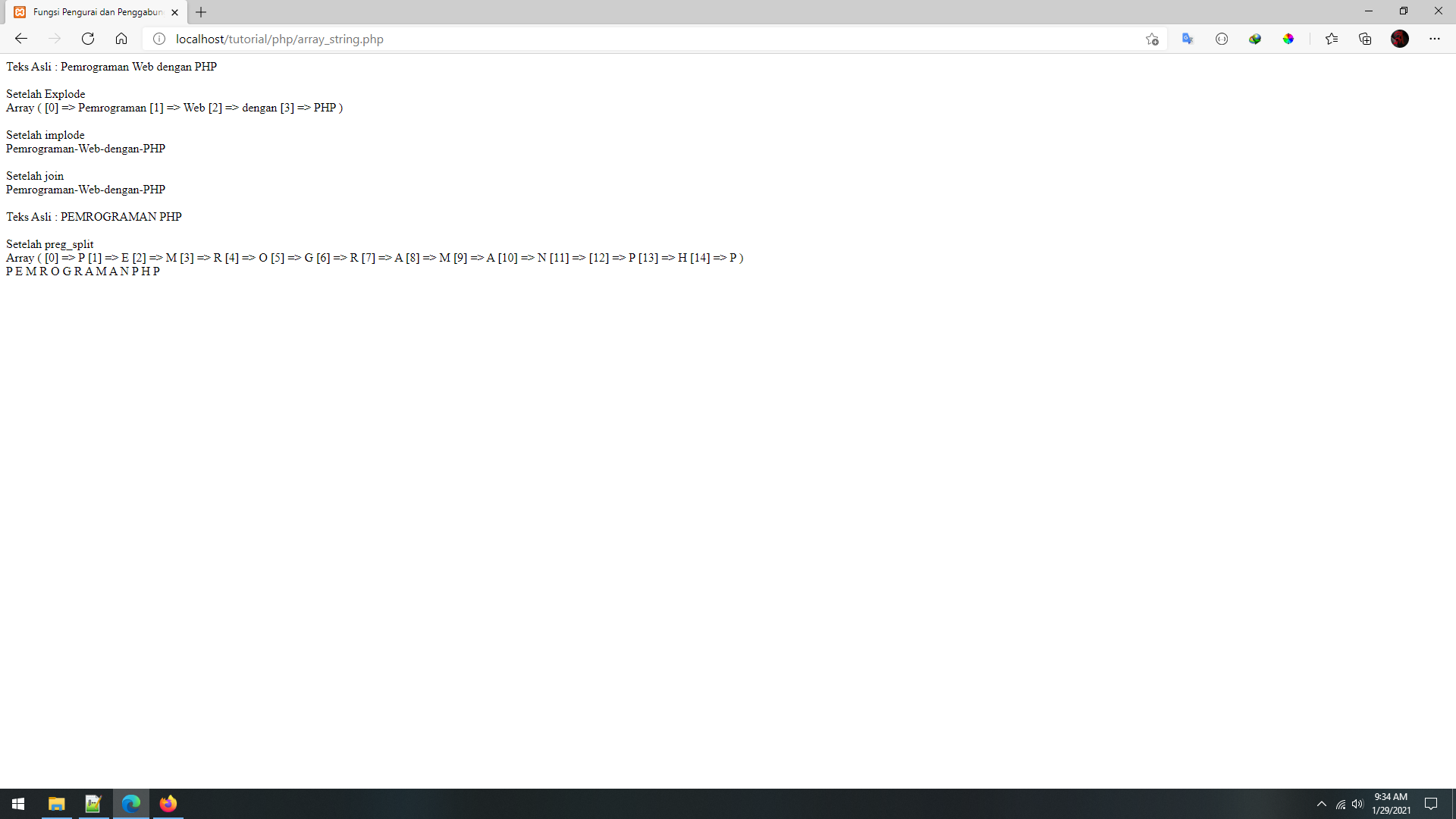
Task: Reload the array_string.php page
Action: coord(87,39)
